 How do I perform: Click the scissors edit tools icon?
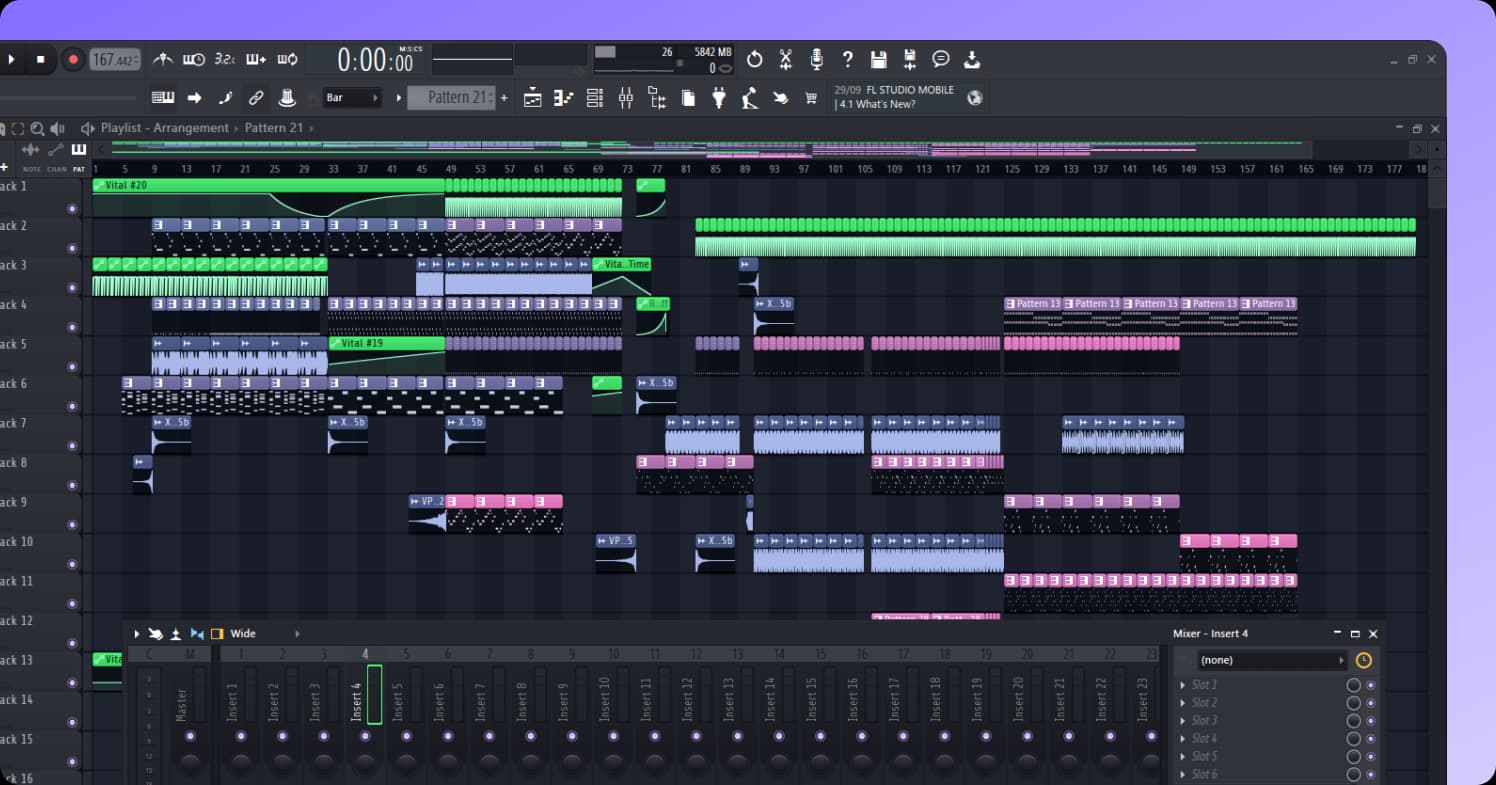(786, 59)
